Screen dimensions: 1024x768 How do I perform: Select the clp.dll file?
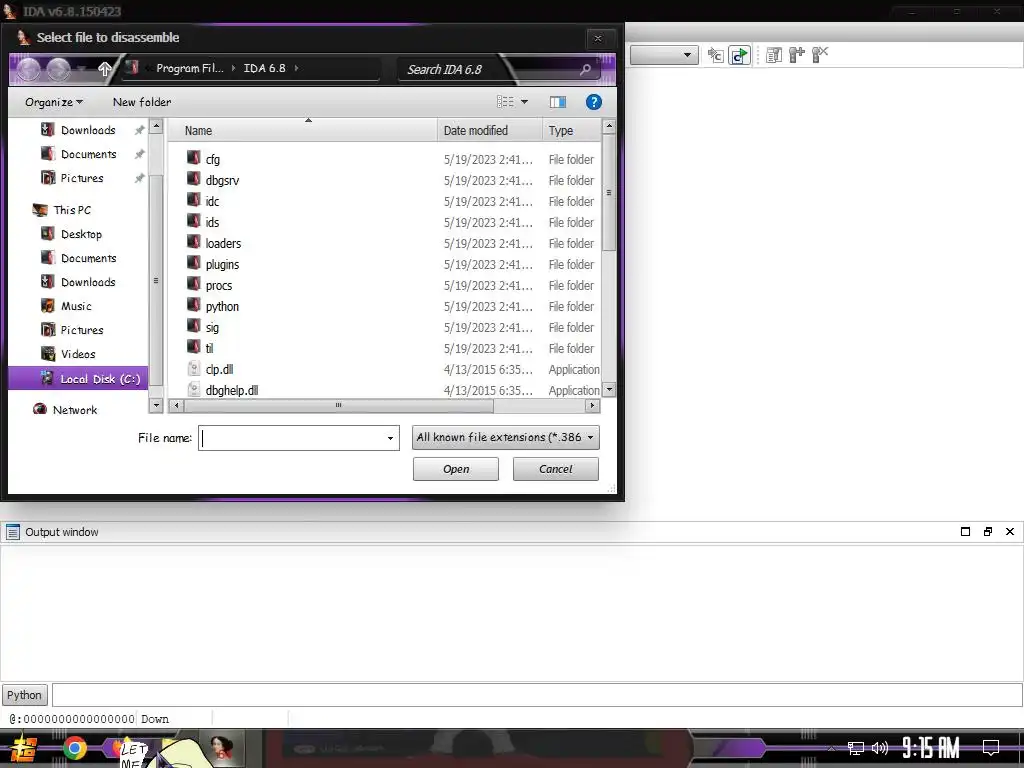(x=219, y=369)
